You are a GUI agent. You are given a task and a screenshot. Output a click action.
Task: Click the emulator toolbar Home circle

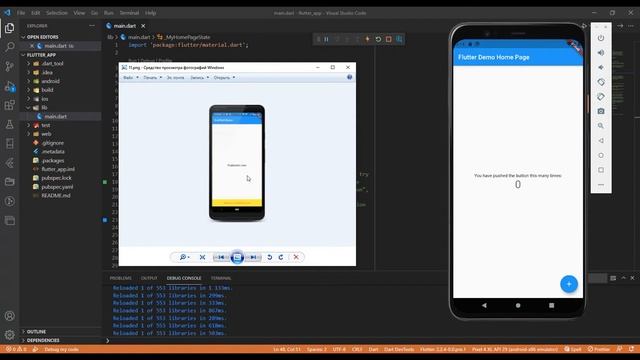[x=601, y=155]
